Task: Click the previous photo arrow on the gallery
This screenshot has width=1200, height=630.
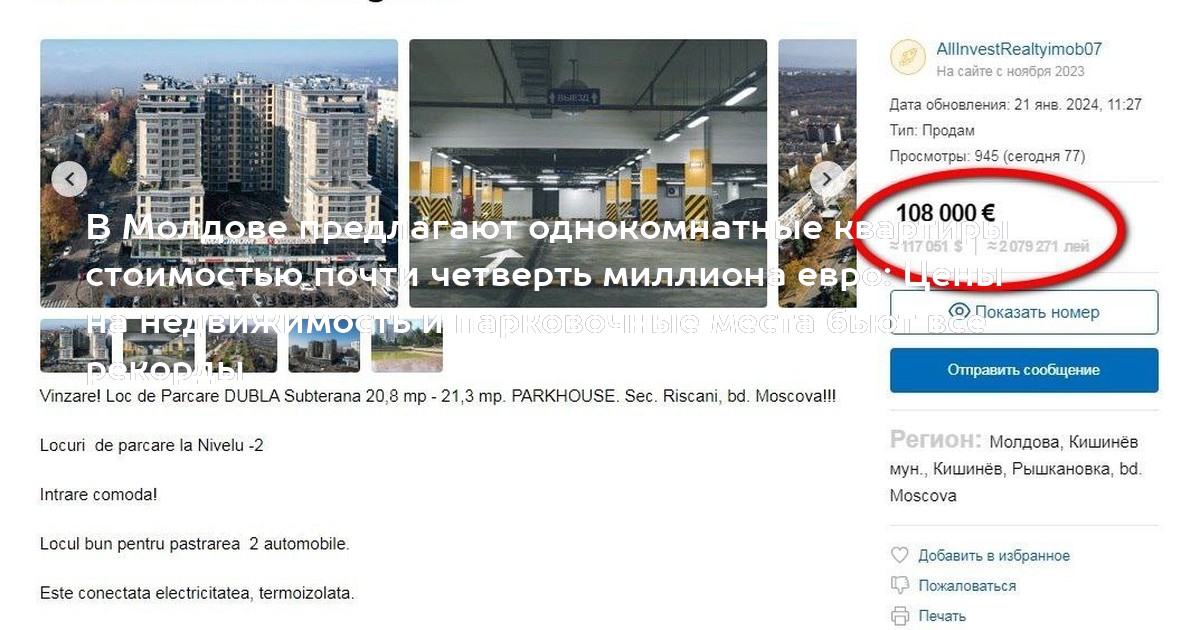Action: pyautogui.click(x=69, y=179)
